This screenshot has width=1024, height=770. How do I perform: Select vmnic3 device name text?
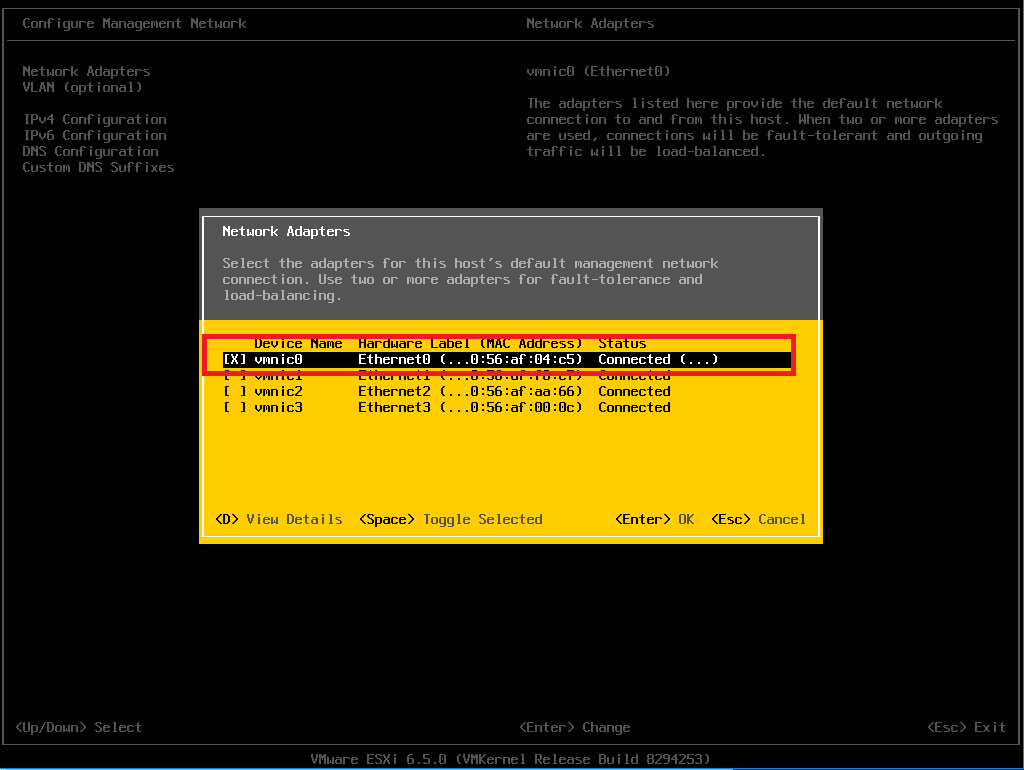click(278, 408)
